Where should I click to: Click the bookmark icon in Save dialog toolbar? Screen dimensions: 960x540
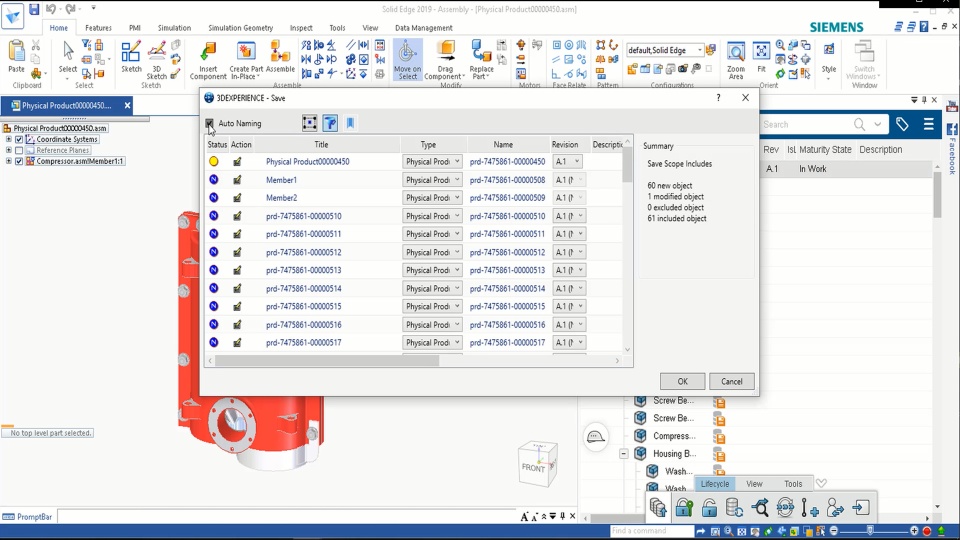(350, 123)
